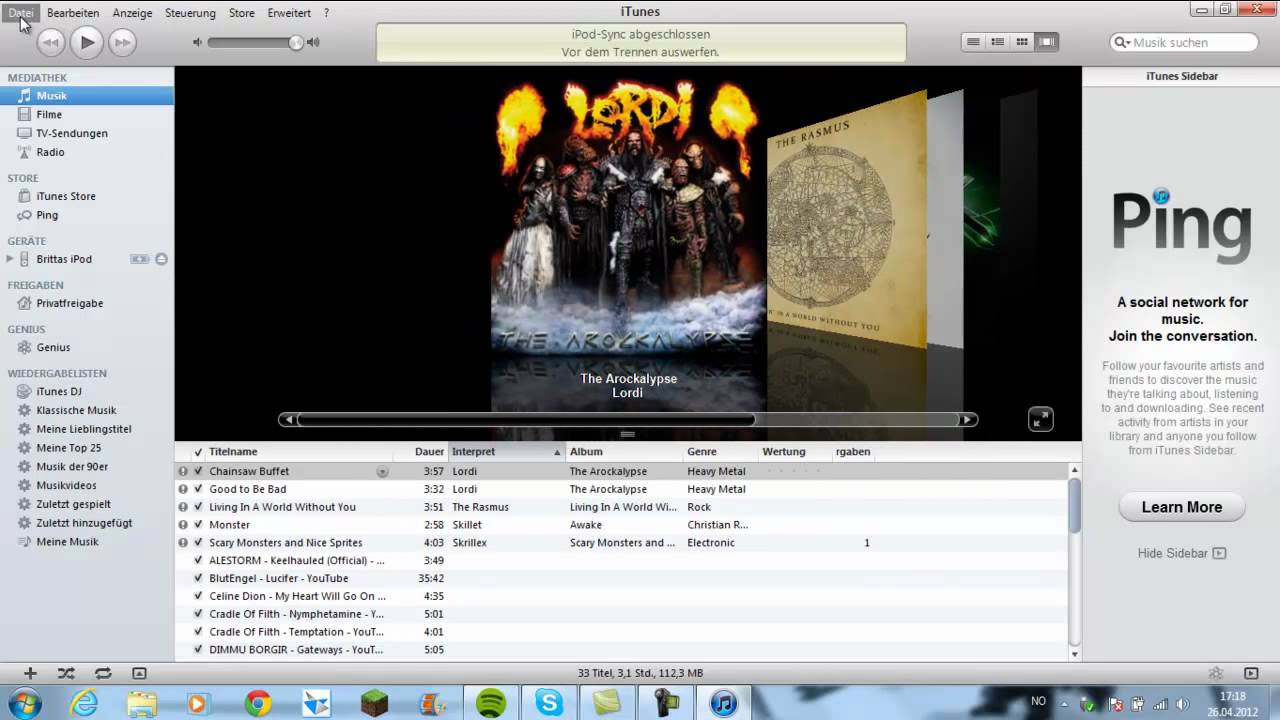
Task: Click Hide Sidebar link
Action: (1182, 553)
